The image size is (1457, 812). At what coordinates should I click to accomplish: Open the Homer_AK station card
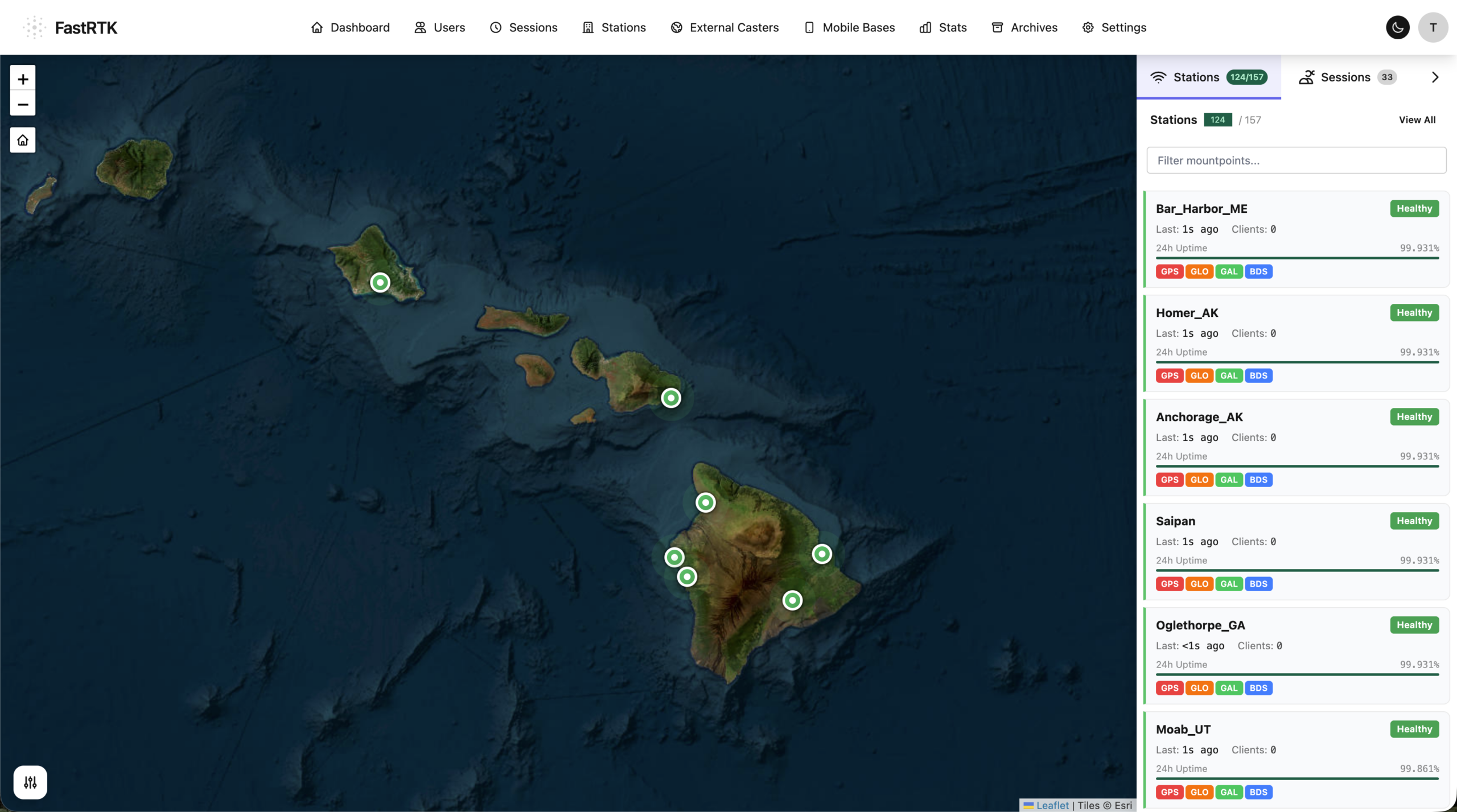point(1297,344)
